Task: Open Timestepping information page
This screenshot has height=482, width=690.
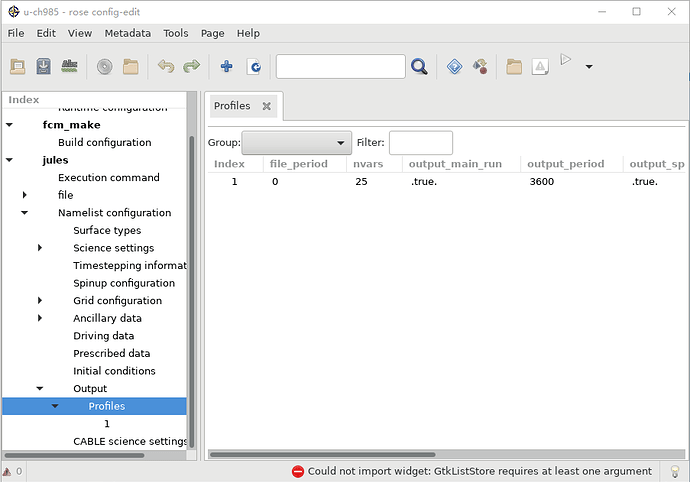Action: click(130, 266)
